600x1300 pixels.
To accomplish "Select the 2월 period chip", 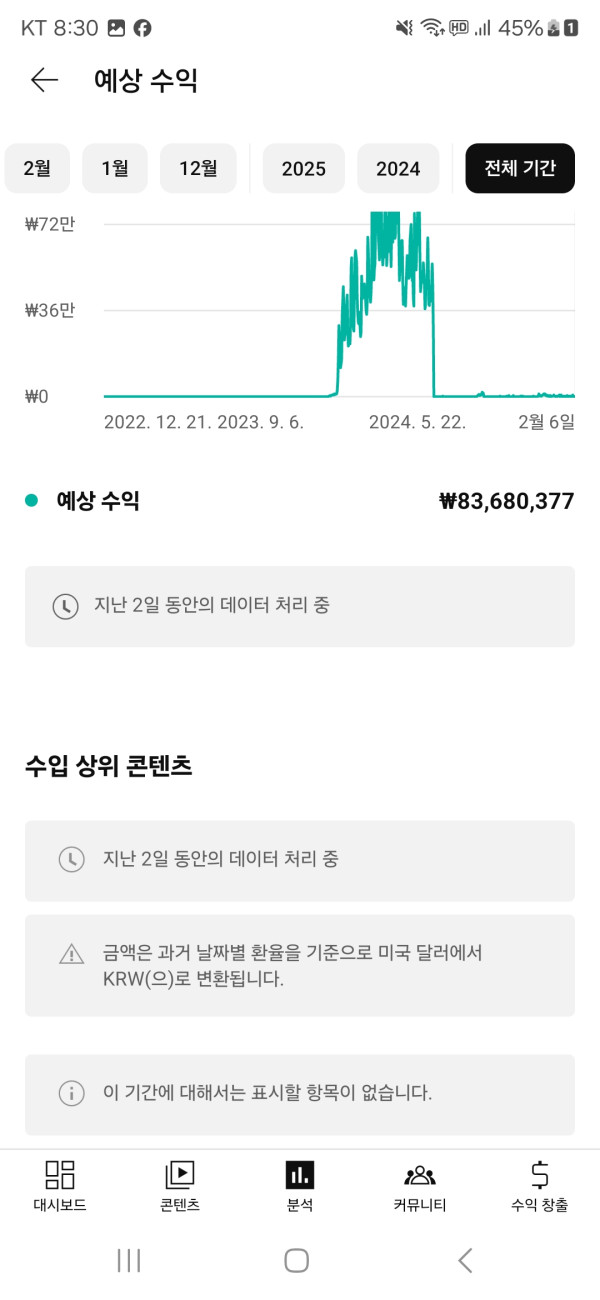I will click(x=37, y=168).
